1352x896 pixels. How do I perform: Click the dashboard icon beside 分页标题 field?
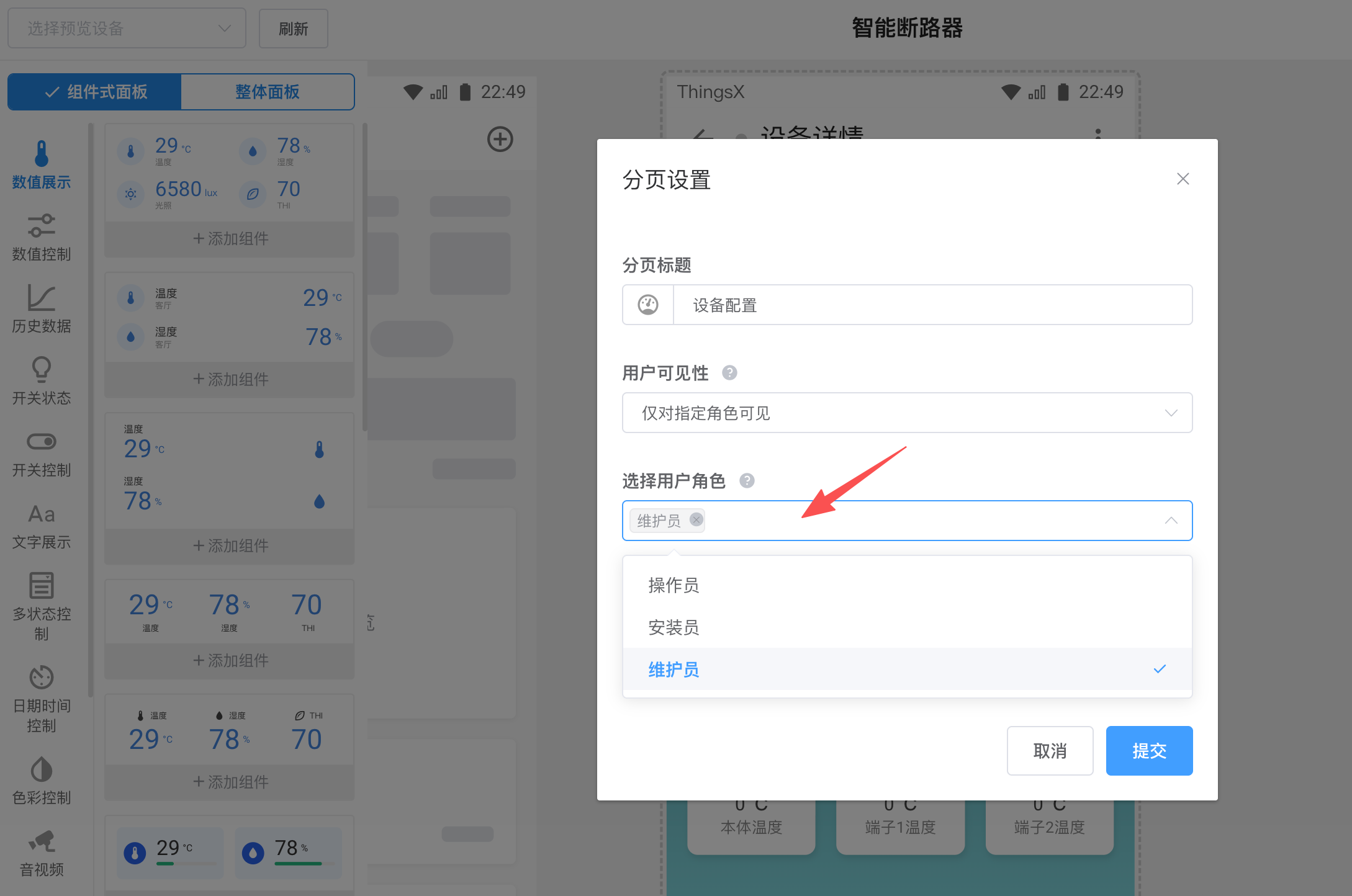(x=647, y=305)
